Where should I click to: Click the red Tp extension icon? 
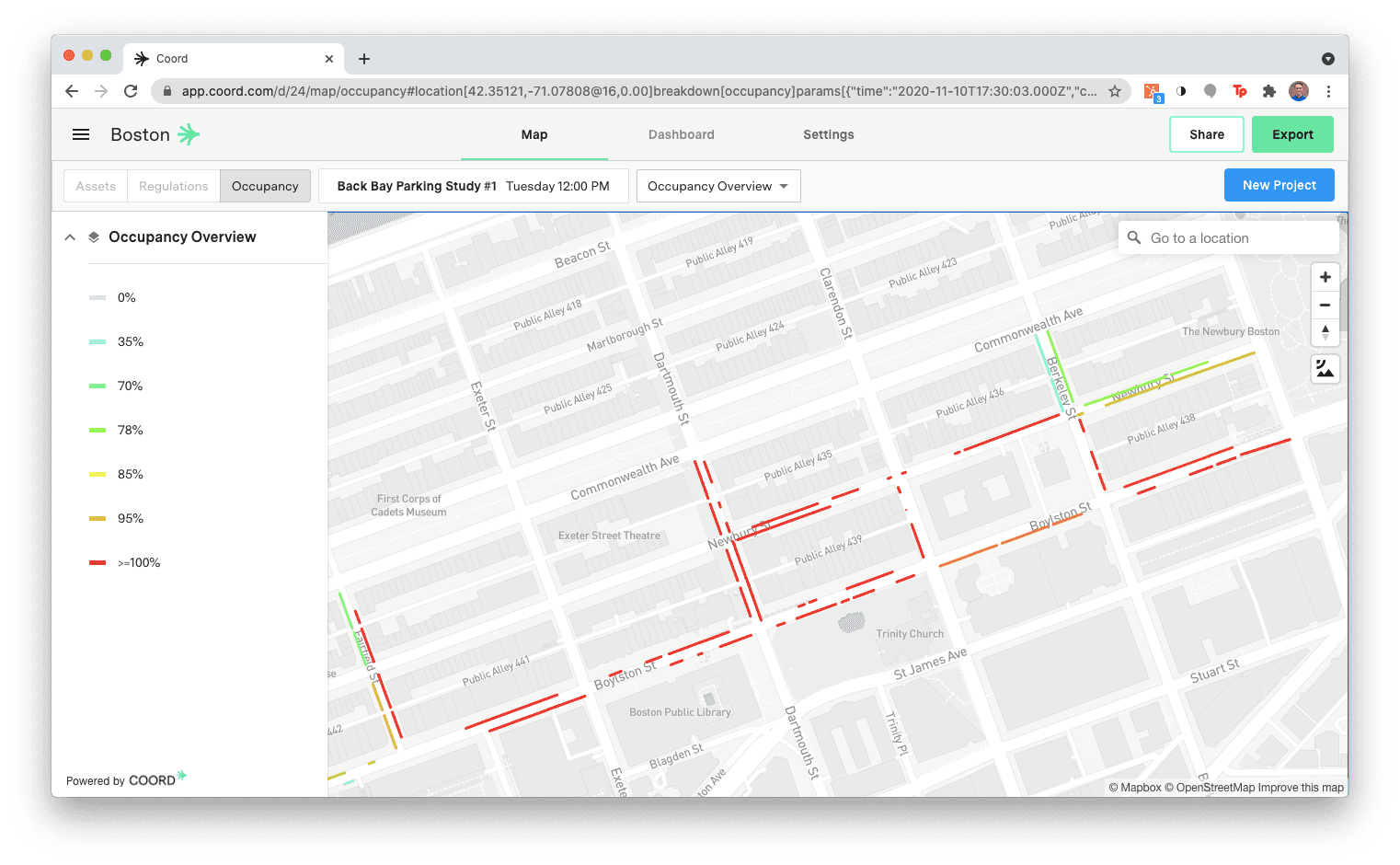(x=1240, y=91)
